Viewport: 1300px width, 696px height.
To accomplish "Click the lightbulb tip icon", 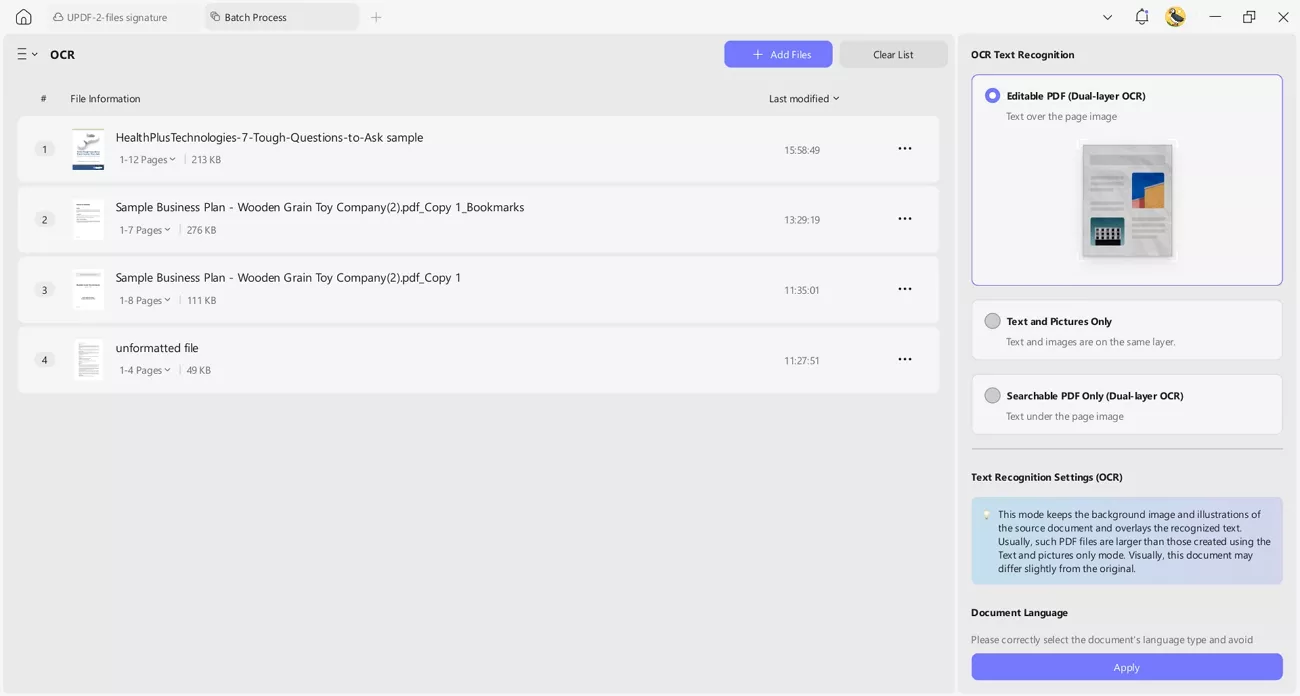I will (986, 516).
